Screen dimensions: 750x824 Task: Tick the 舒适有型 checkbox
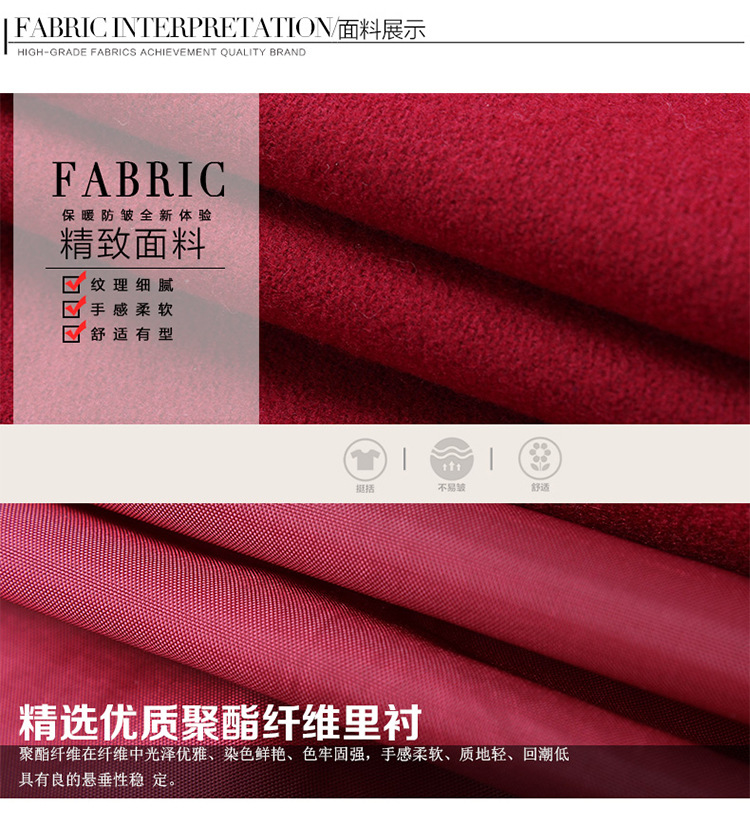click(x=72, y=333)
